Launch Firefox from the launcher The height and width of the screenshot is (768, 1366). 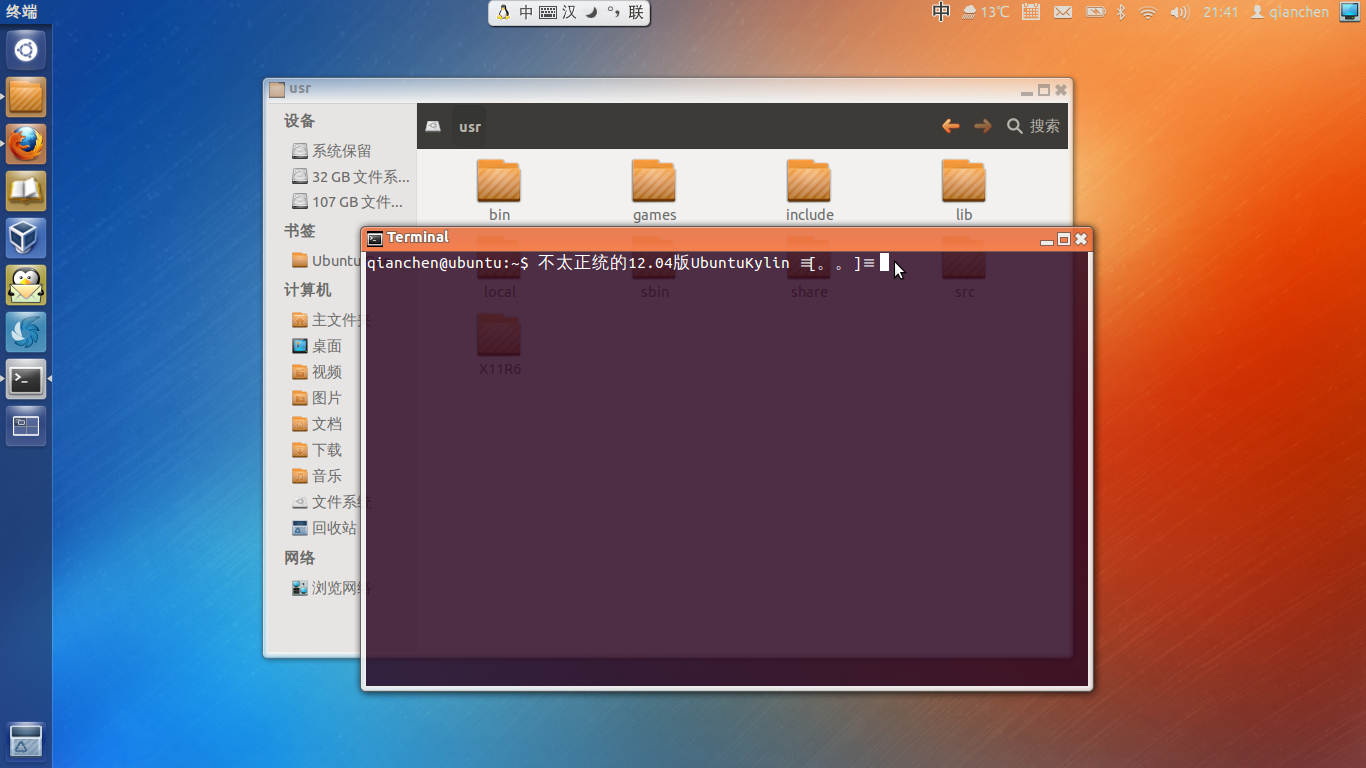(x=26, y=144)
